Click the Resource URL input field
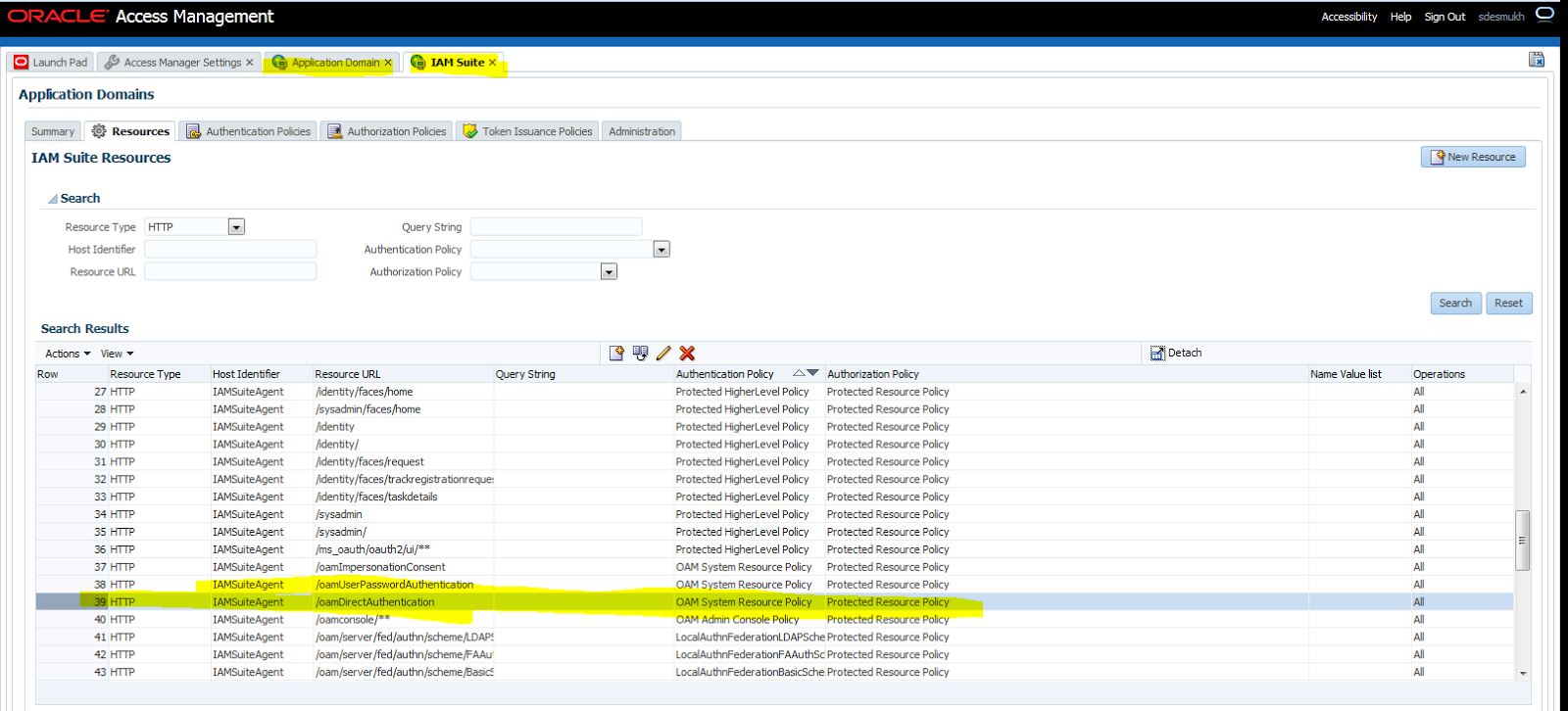 [x=230, y=272]
